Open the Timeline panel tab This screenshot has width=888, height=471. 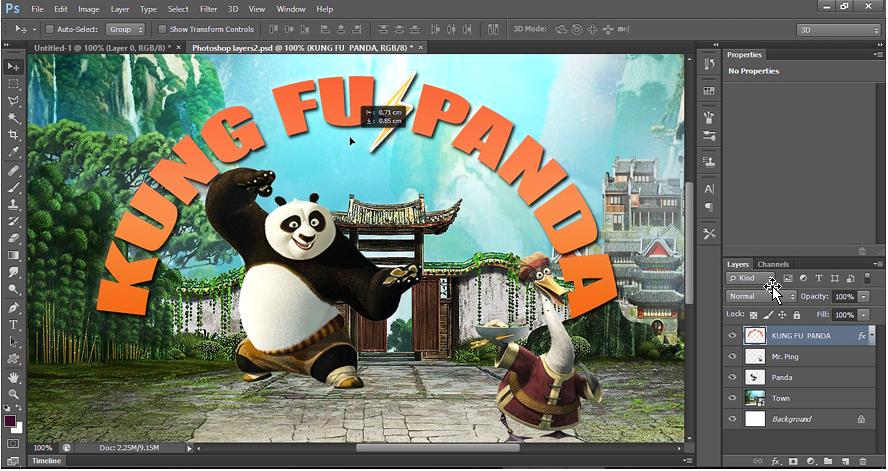pyautogui.click(x=46, y=461)
